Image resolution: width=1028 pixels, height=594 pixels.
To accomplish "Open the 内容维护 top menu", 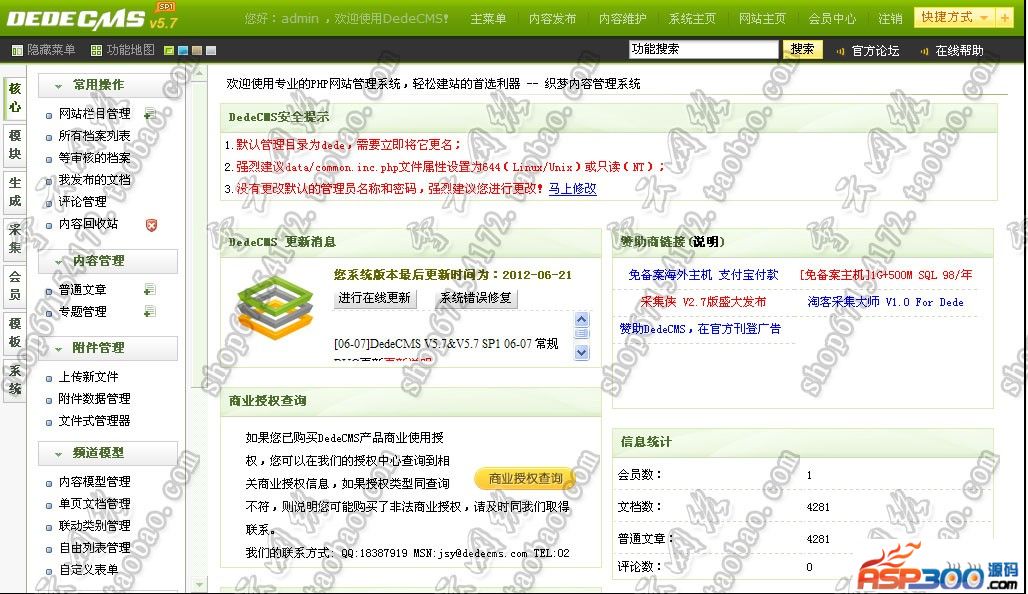I will click(x=623, y=18).
